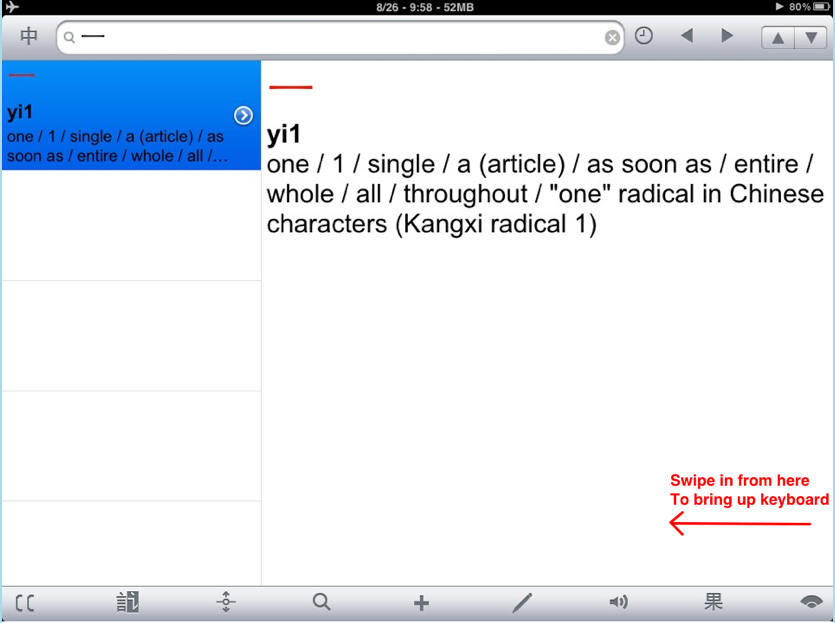Focus the dictionary search field
Image resolution: width=835 pixels, height=623 pixels.
pyautogui.click(x=340, y=37)
